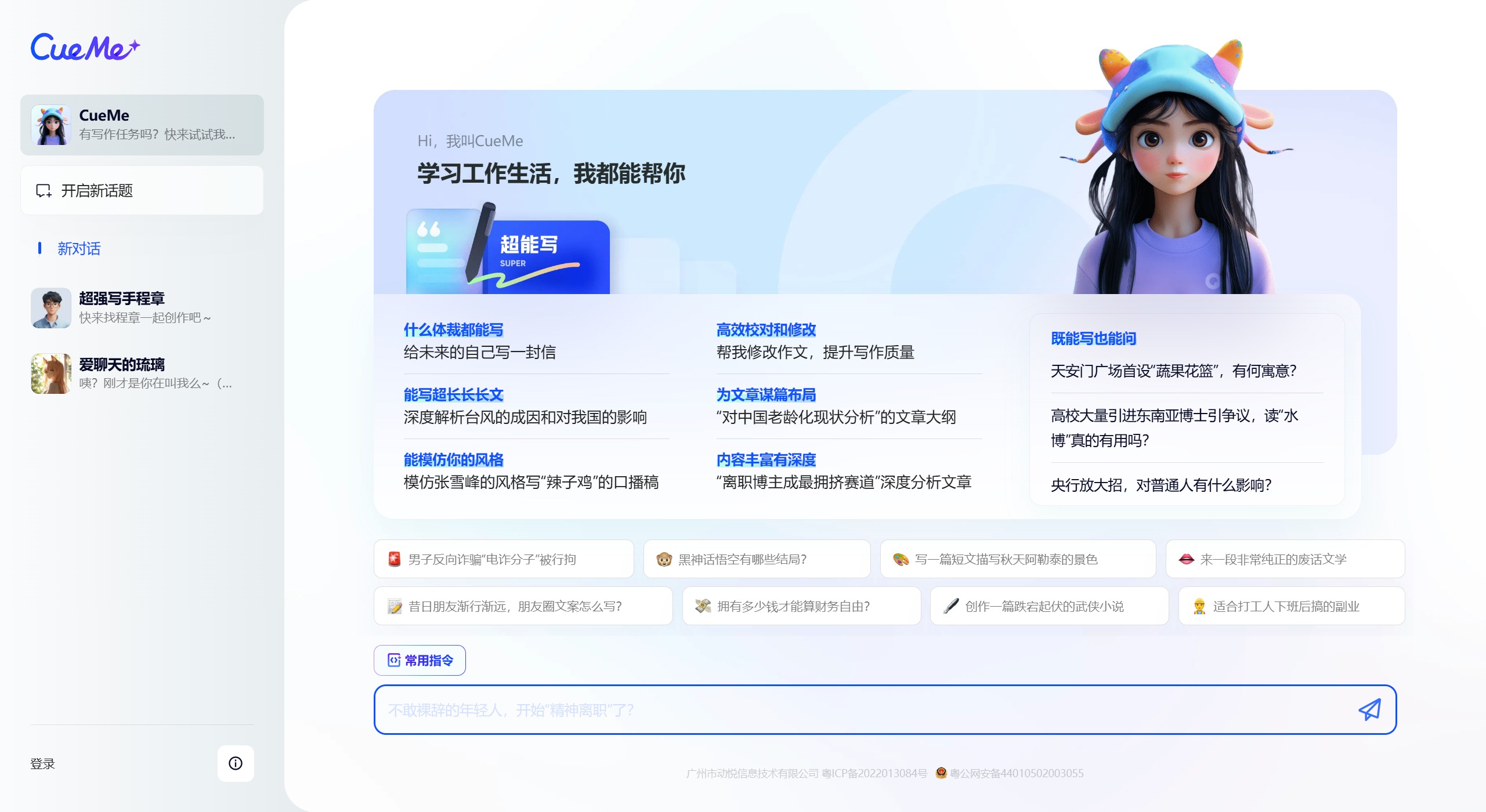Open the 常用指令 command panel

[420, 660]
